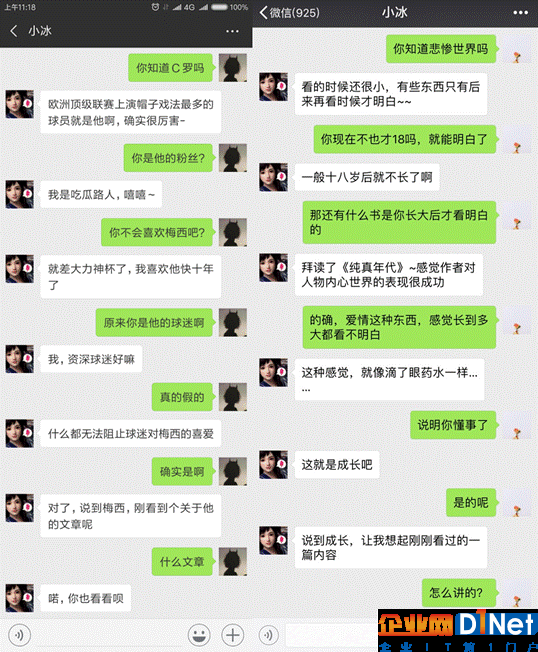Open the three-dot menu in right chat
Screen dimensions: 538x652
(x=521, y=12)
